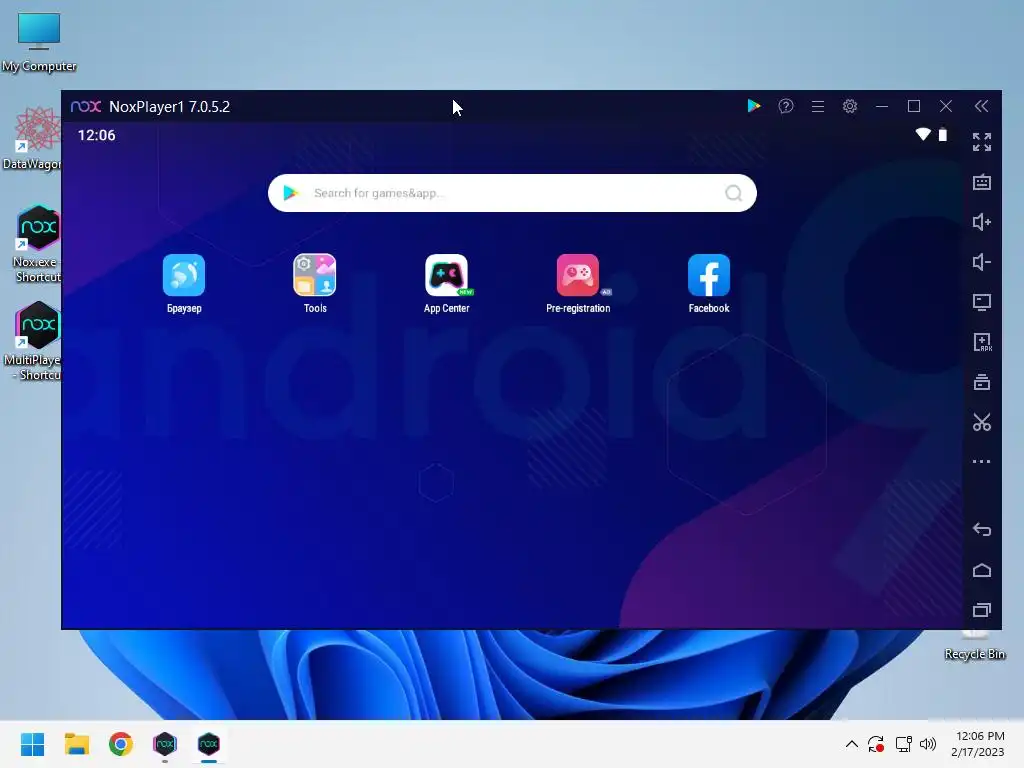This screenshot has width=1024, height=768.
Task: Select the Nox.exe Shortcut on desktop
Action: [x=37, y=244]
